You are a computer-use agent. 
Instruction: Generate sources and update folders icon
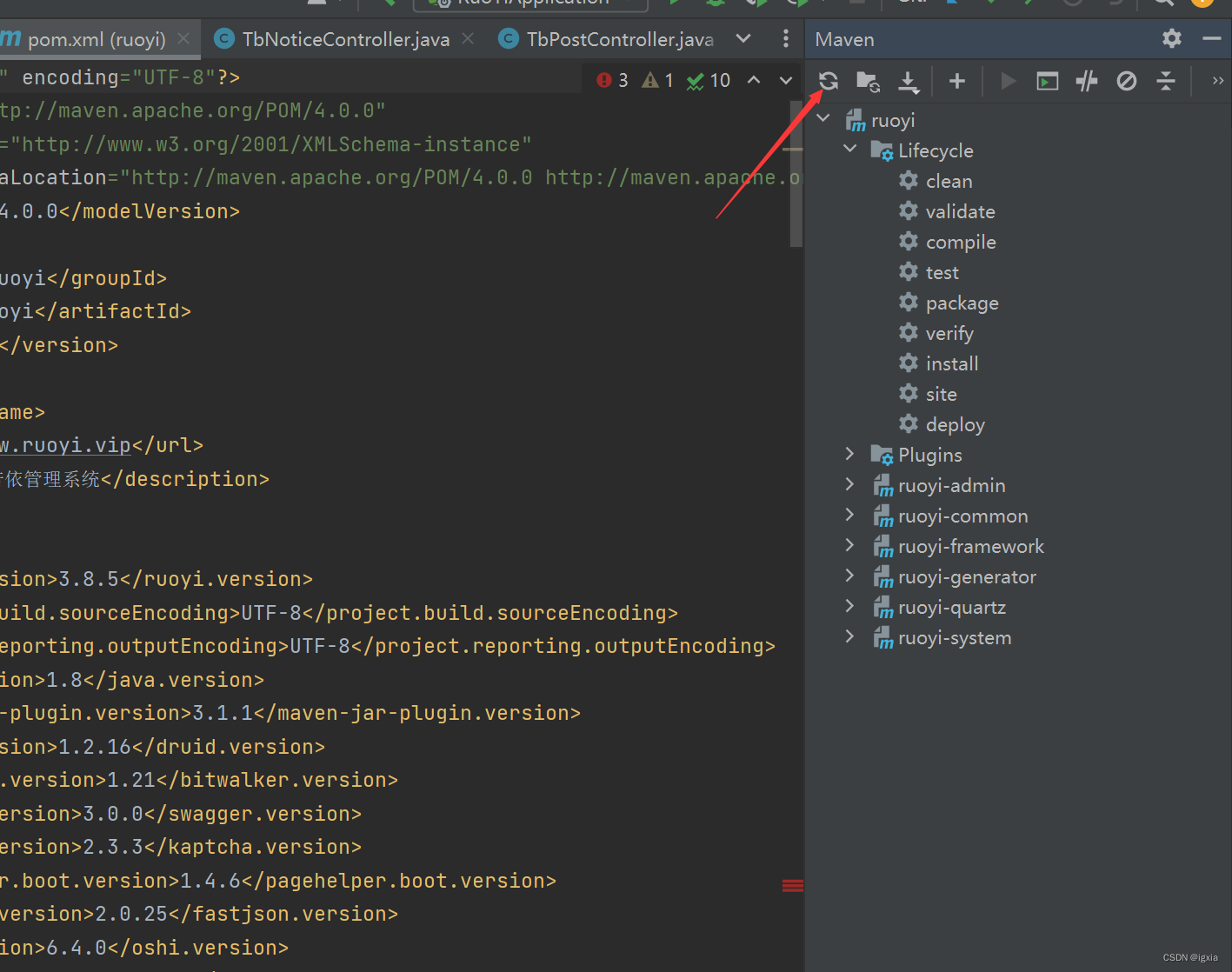[x=868, y=81]
